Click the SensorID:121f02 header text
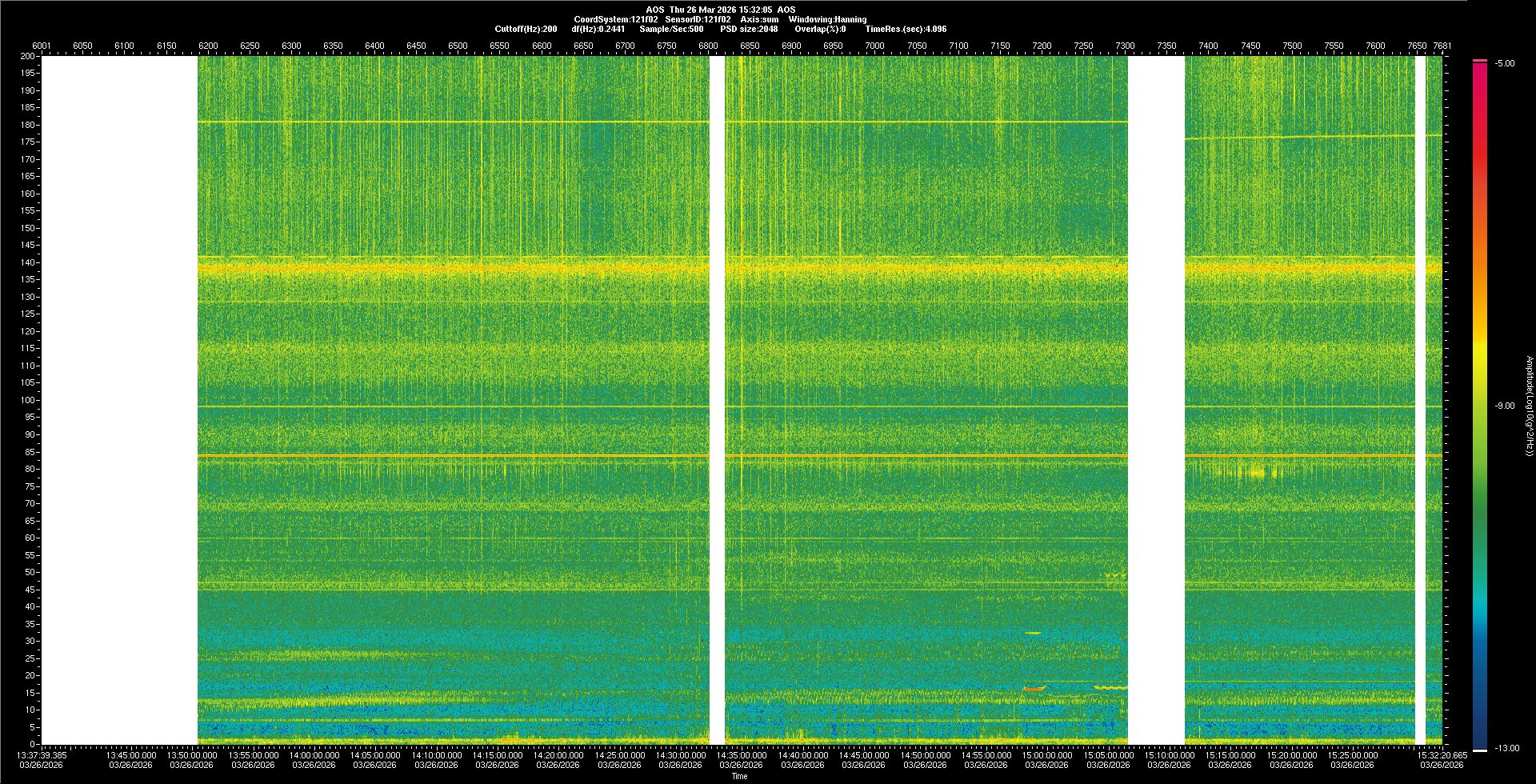Screen dimensions: 1536x784 698,19
